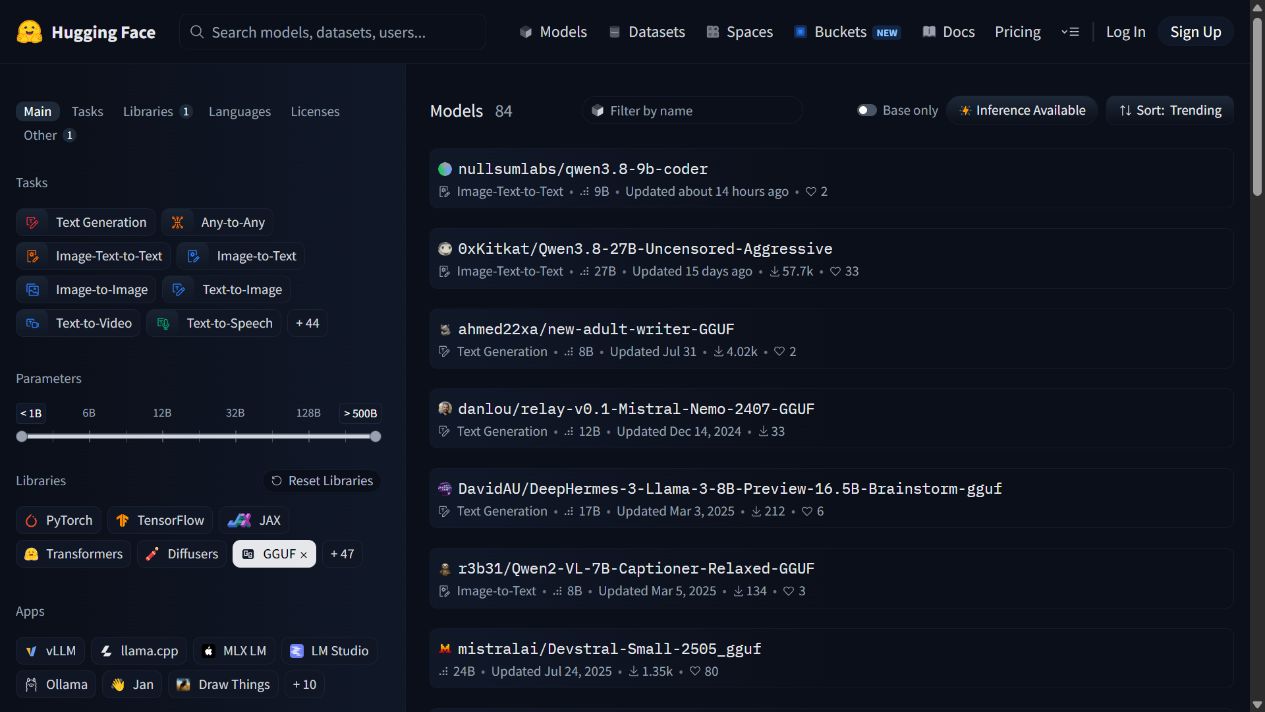Filter by JAX library
This screenshot has height=712, width=1265.
254,520
